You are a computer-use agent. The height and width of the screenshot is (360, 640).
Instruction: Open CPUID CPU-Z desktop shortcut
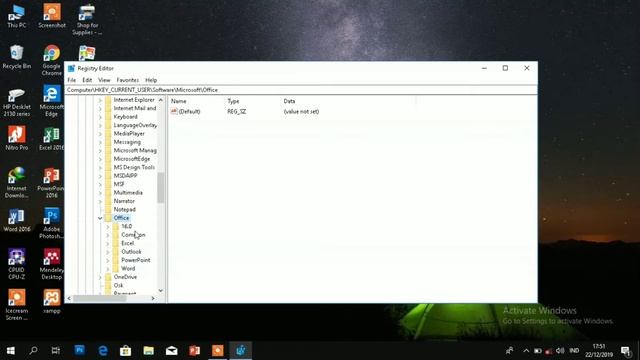pos(16,264)
